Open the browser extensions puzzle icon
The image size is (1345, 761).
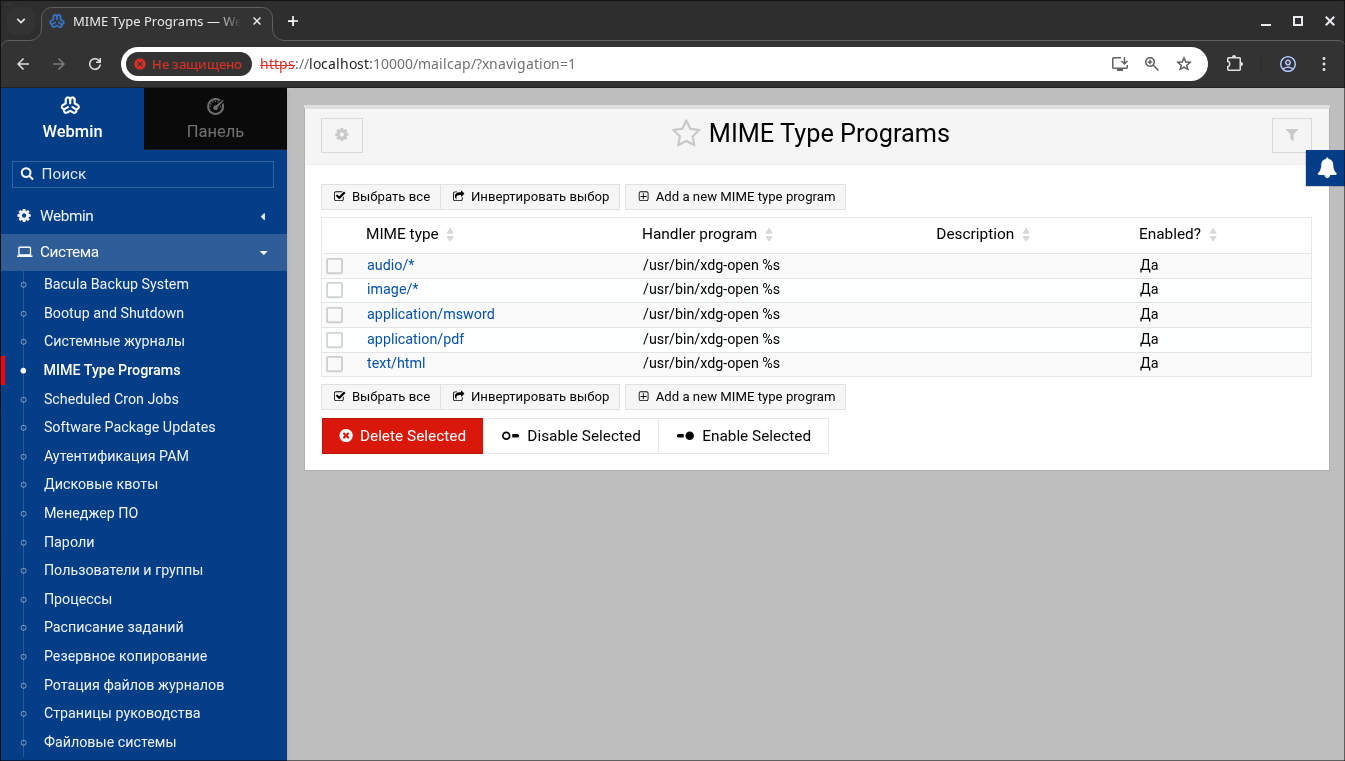(x=1234, y=64)
